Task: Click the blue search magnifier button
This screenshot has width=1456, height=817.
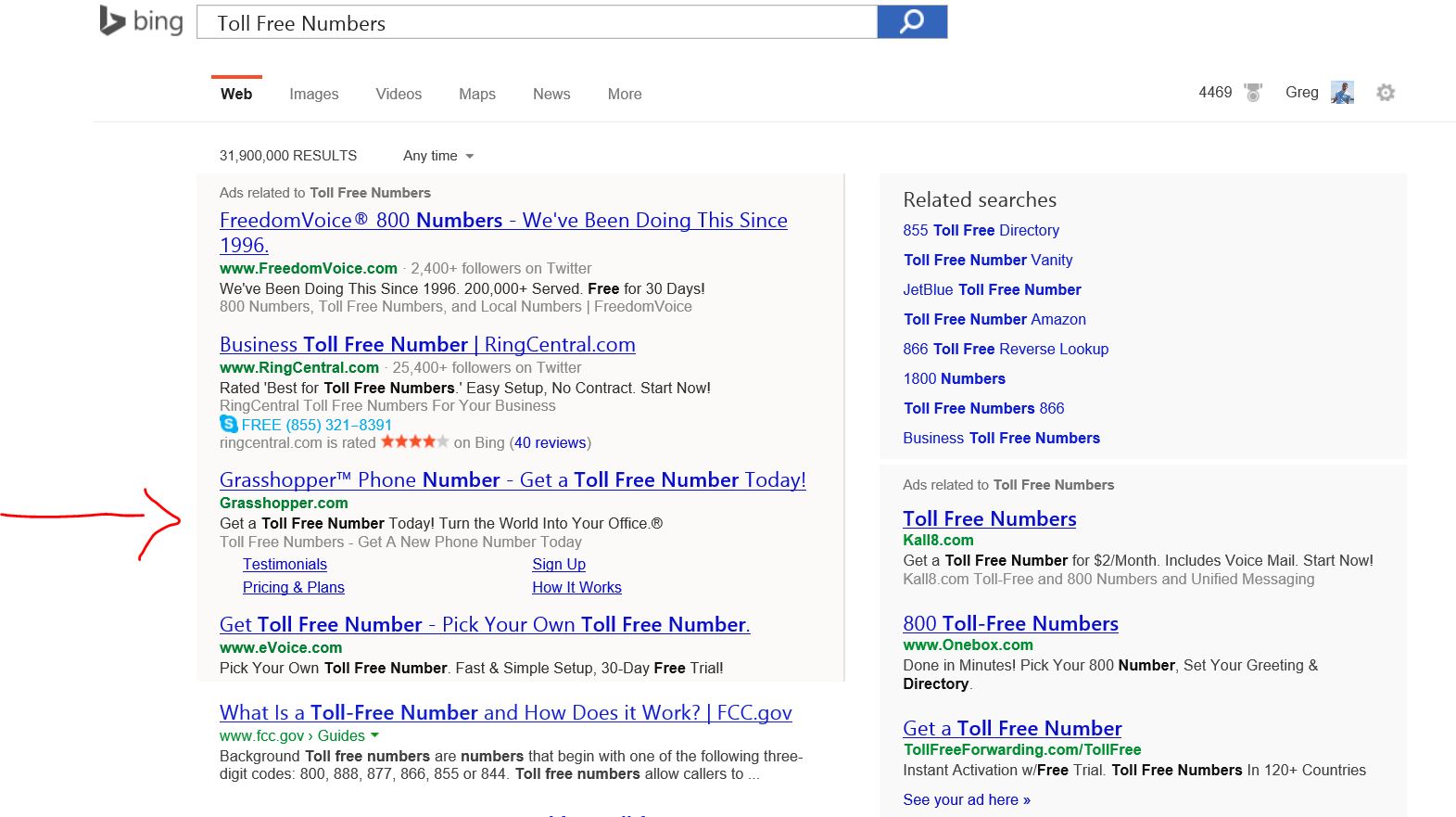Action: pos(912,21)
